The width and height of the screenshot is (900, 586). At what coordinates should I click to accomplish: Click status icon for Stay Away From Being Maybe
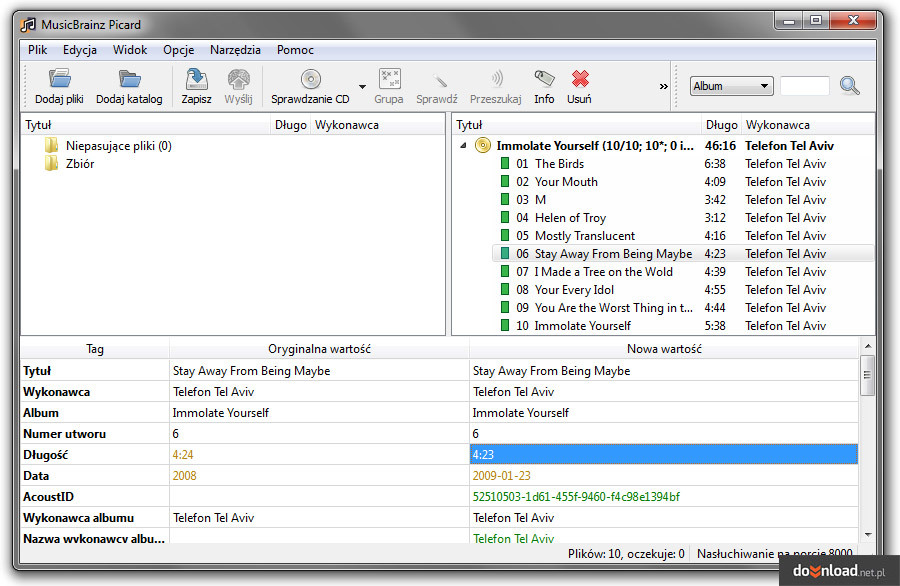pos(505,253)
